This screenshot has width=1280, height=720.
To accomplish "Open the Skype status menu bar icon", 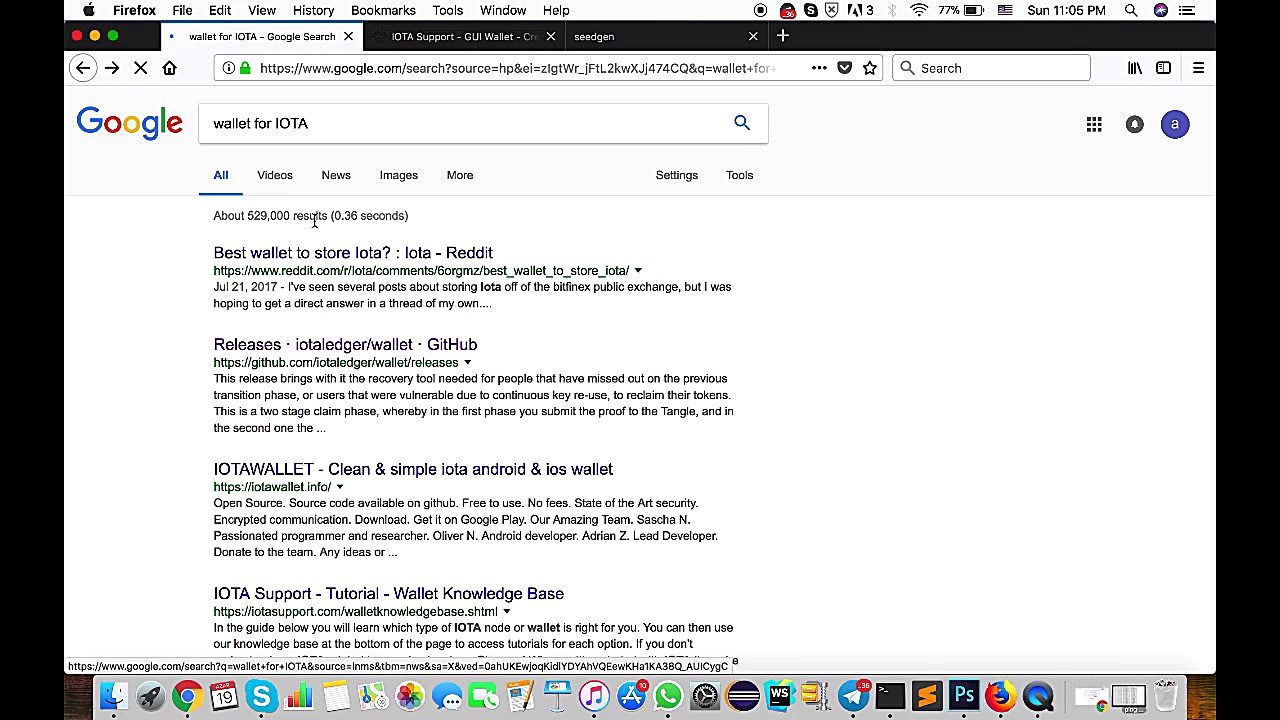I will (x=811, y=10).
